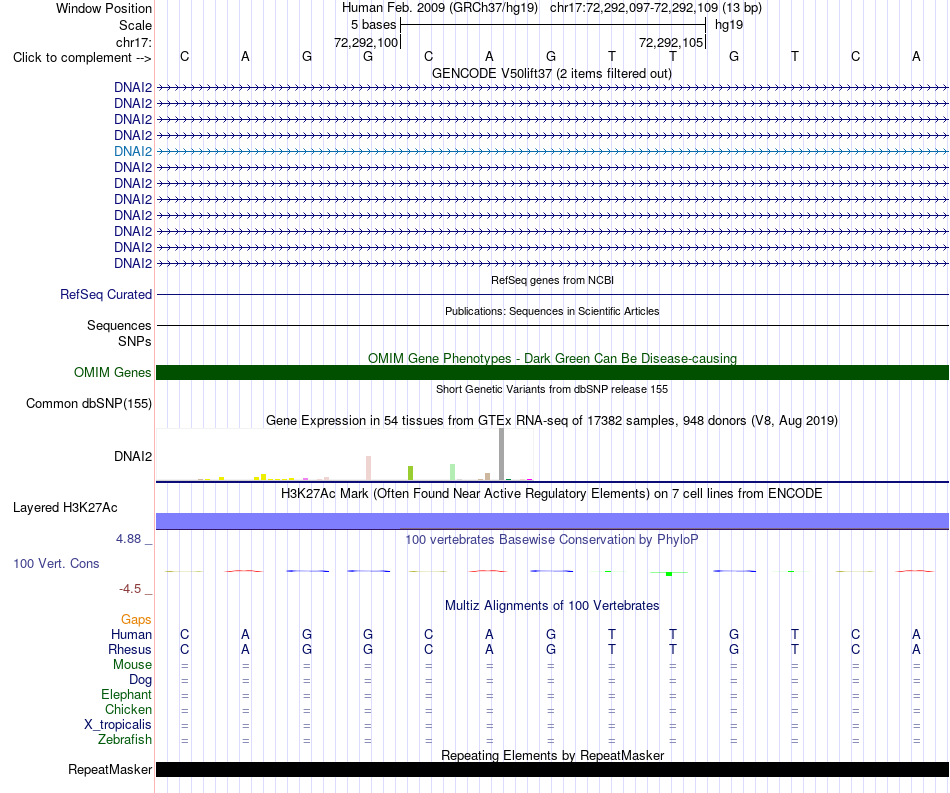Image resolution: width=950 pixels, height=793 pixels.
Task: Open the 'Repeating Elements by RepeatMasker' title
Action: [x=552, y=755]
